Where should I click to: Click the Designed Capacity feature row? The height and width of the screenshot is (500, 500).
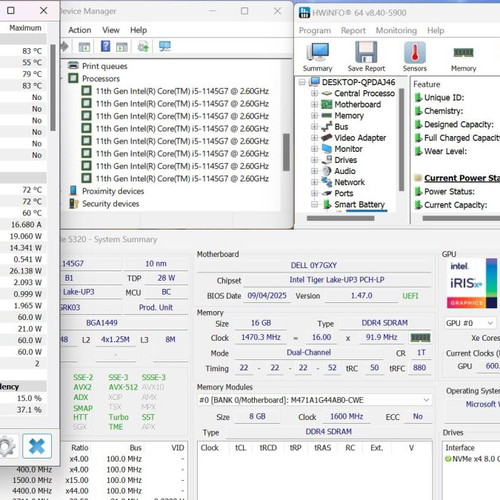tap(459, 125)
